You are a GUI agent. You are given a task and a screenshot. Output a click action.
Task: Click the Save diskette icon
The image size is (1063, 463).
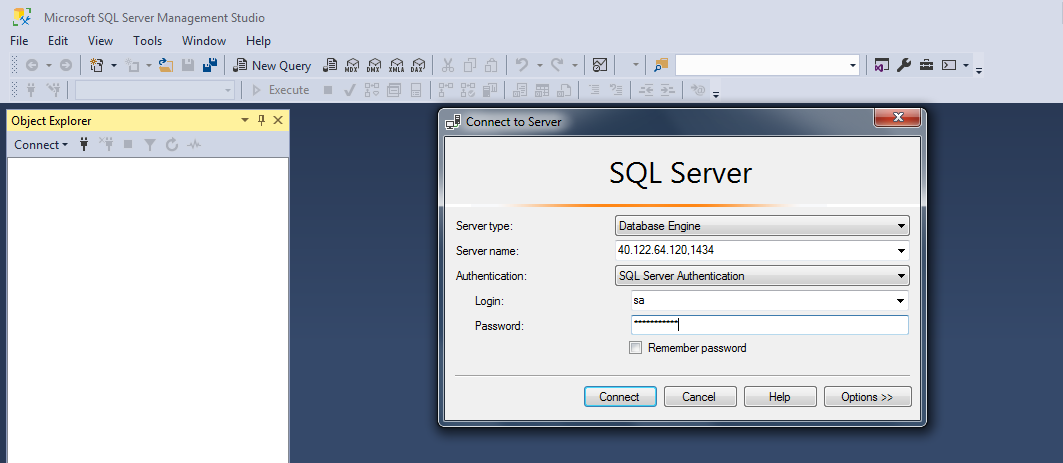pyautogui.click(x=188, y=65)
